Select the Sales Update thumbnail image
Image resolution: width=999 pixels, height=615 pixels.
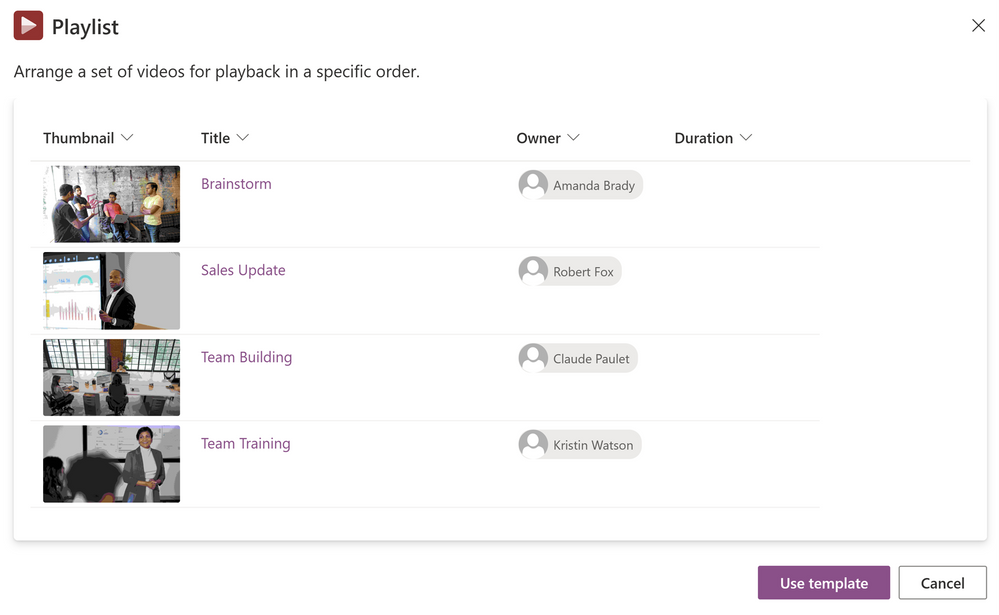[x=111, y=291]
